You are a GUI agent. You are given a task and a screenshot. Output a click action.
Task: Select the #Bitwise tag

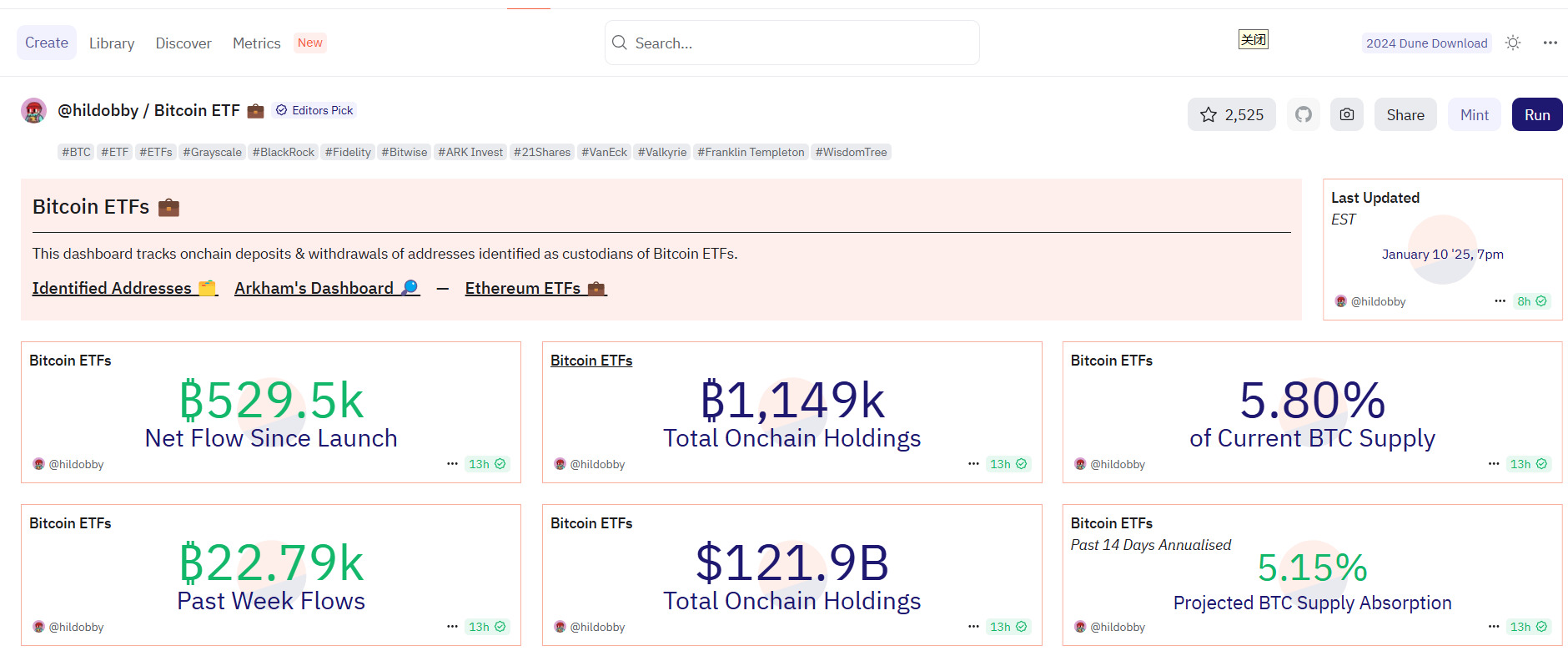[405, 152]
